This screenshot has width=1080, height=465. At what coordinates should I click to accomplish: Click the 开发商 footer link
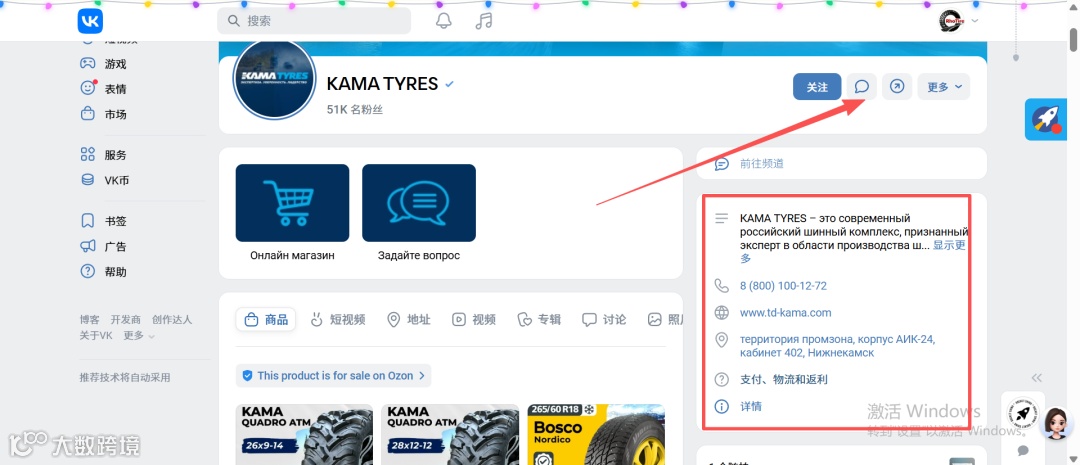click(x=125, y=320)
